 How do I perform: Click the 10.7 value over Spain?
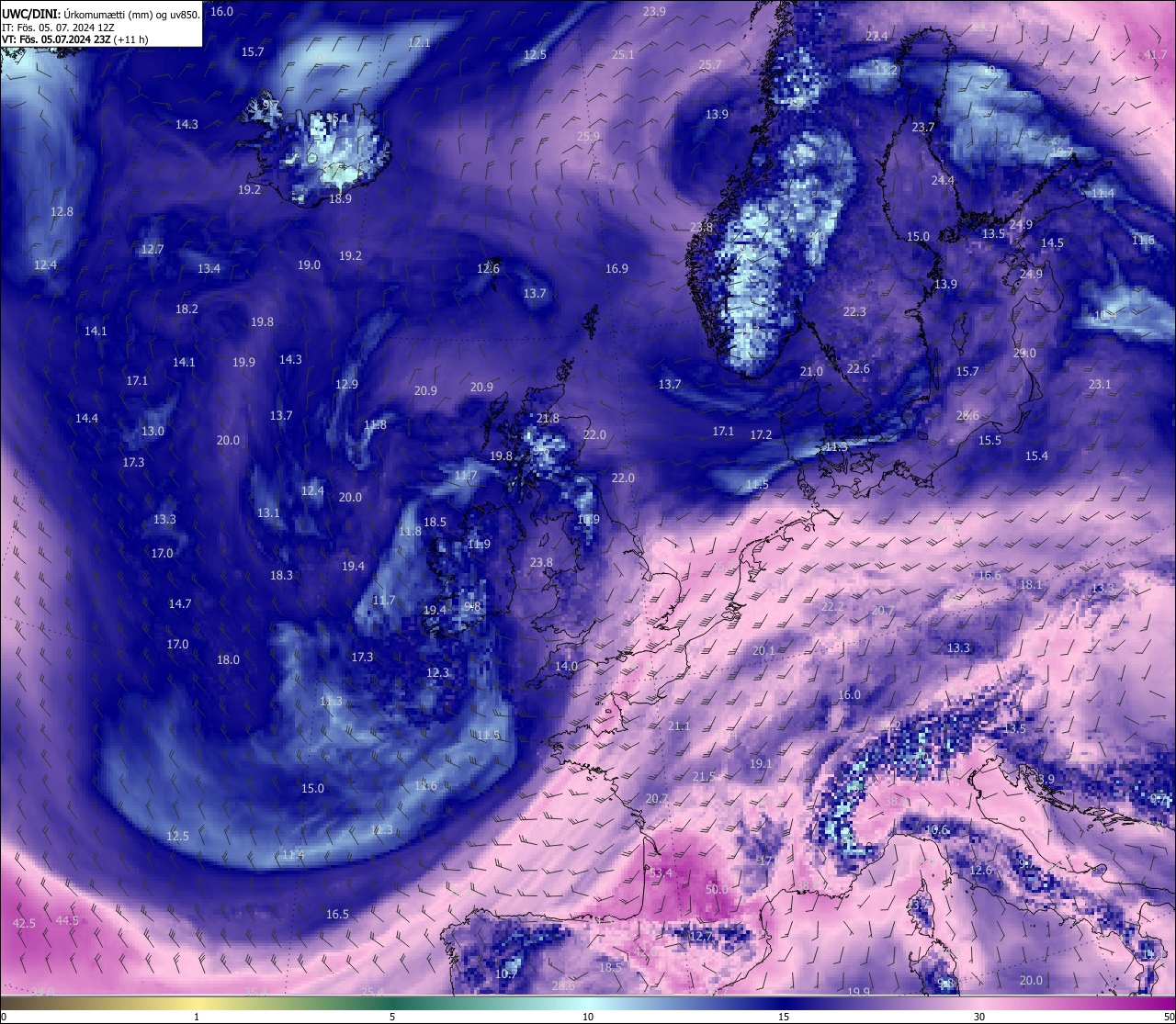tap(506, 973)
